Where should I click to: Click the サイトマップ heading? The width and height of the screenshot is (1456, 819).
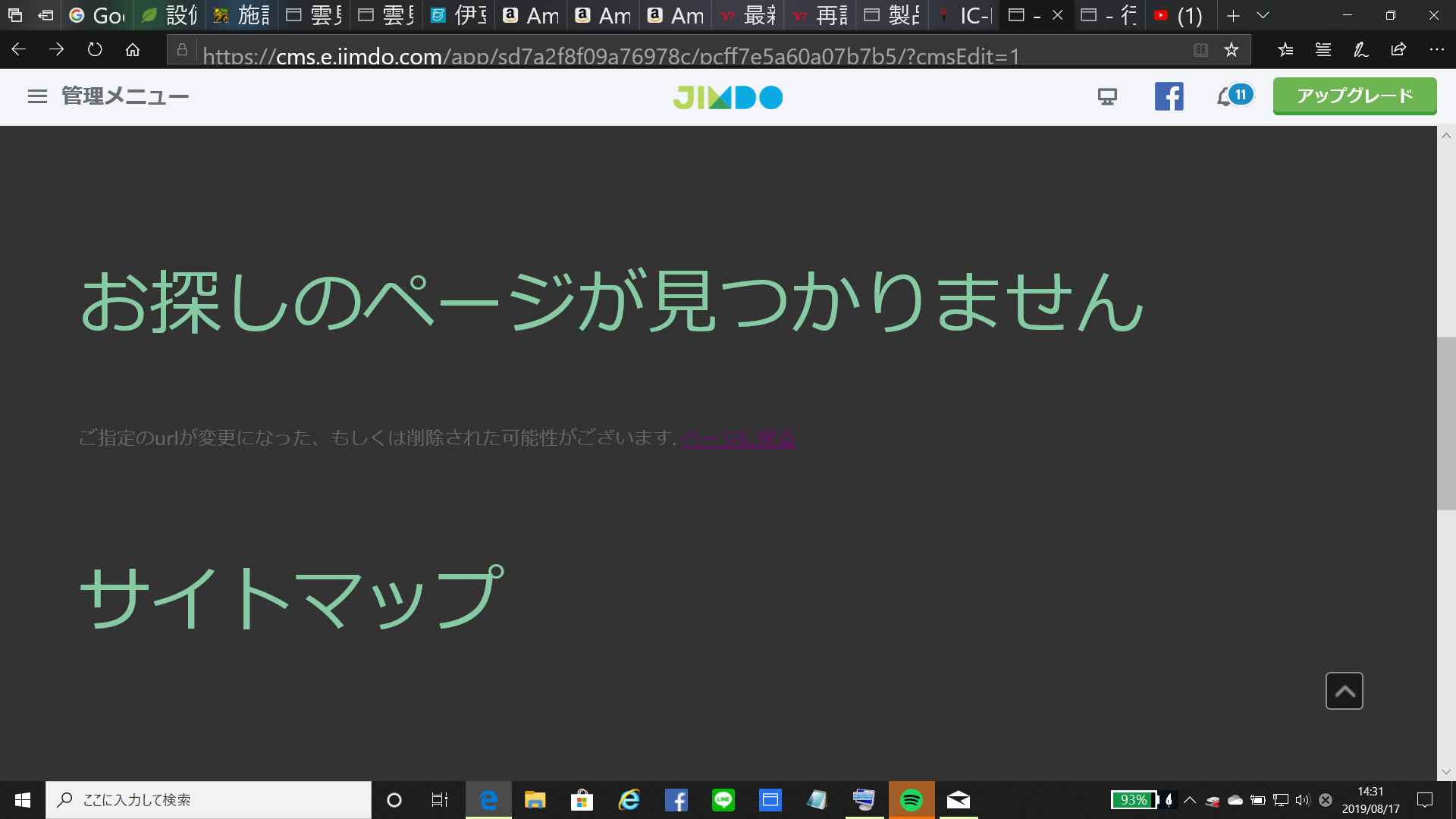coord(291,598)
